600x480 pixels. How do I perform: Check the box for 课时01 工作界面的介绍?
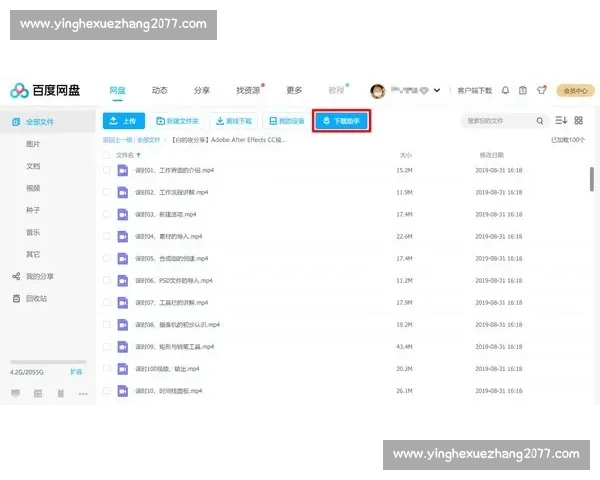click(107, 170)
